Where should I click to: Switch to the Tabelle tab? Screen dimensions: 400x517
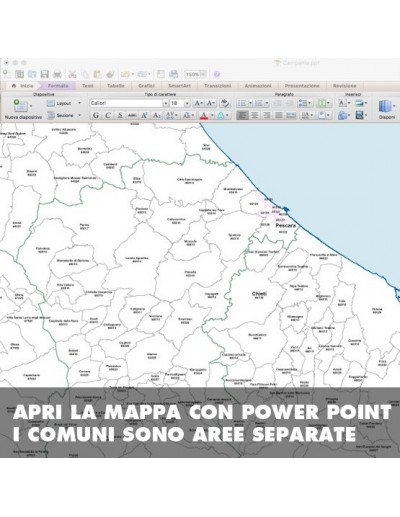tap(116, 86)
